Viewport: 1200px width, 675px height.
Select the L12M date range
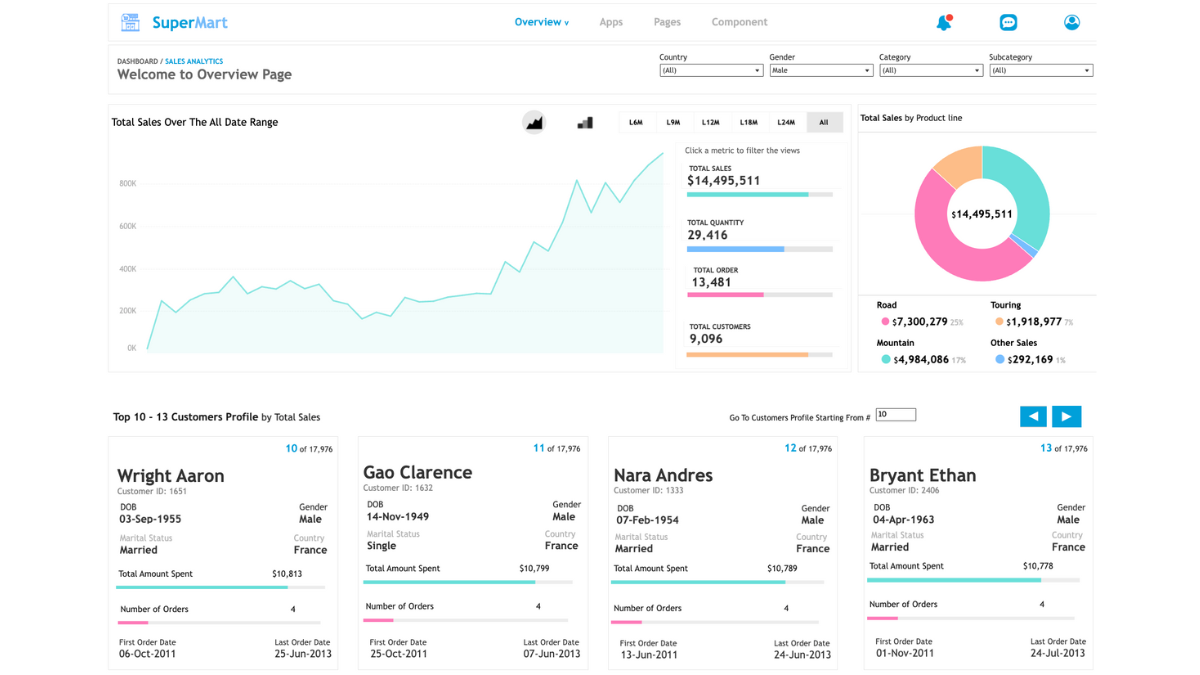(x=710, y=122)
